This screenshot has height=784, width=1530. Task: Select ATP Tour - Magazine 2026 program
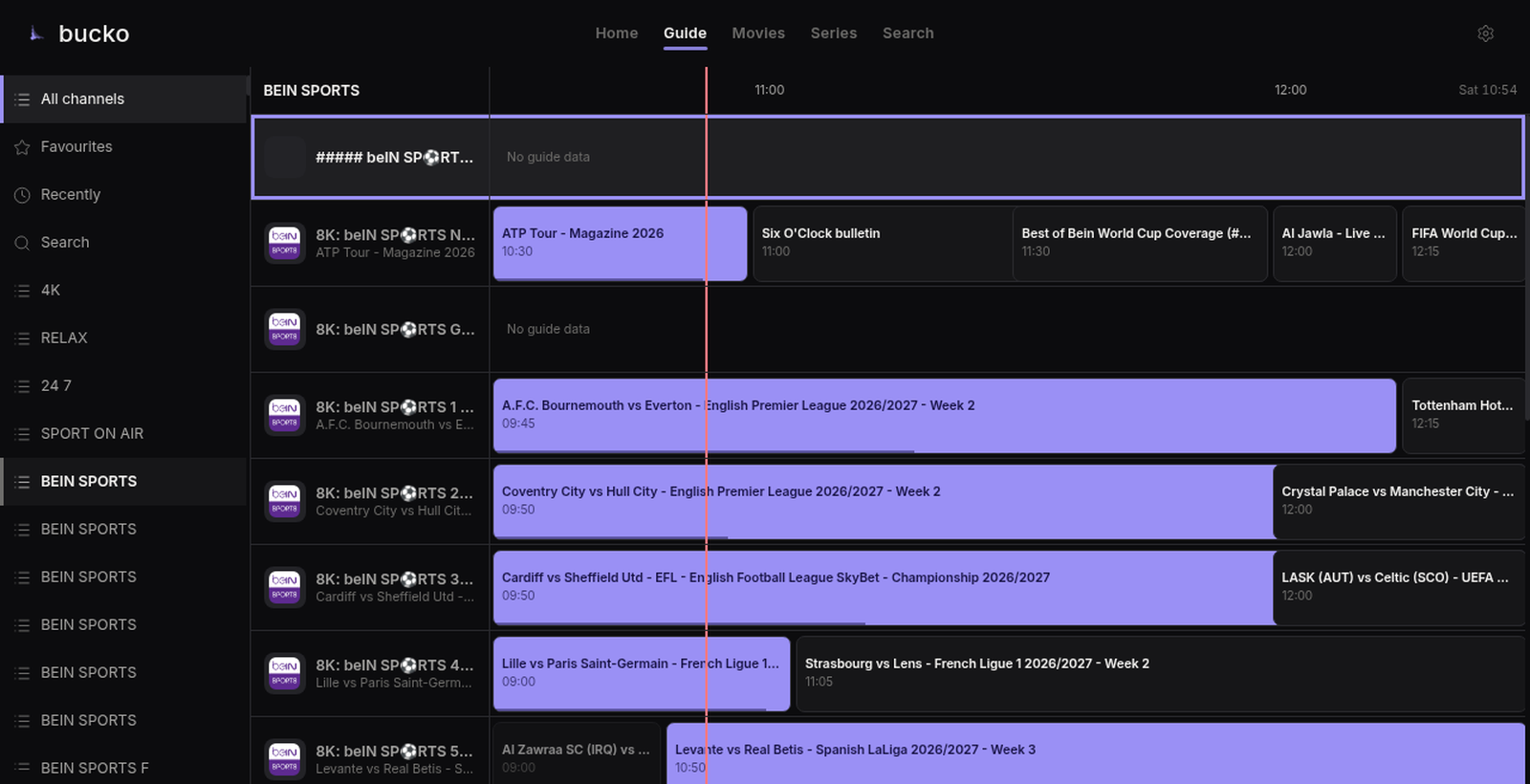tap(620, 244)
